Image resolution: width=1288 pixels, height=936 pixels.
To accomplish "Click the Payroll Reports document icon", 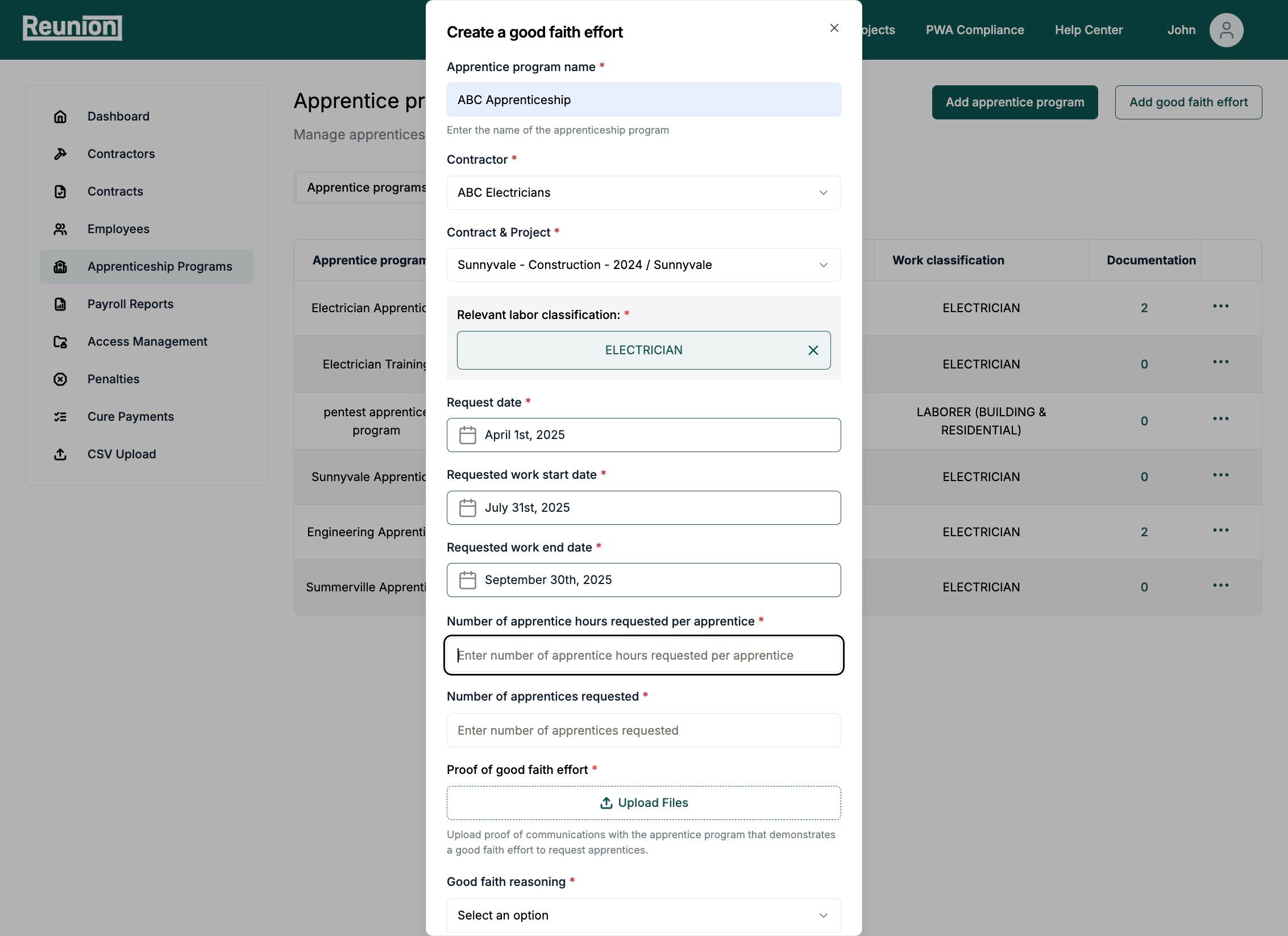I will 60,304.
